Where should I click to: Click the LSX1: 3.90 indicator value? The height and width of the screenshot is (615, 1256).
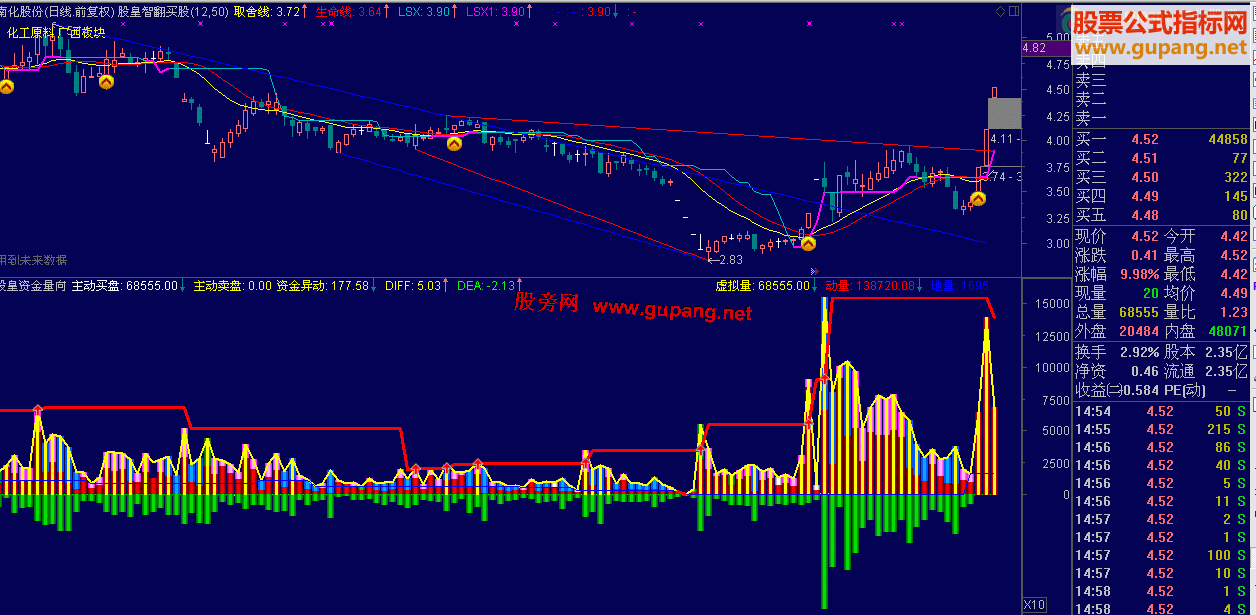[x=497, y=12]
